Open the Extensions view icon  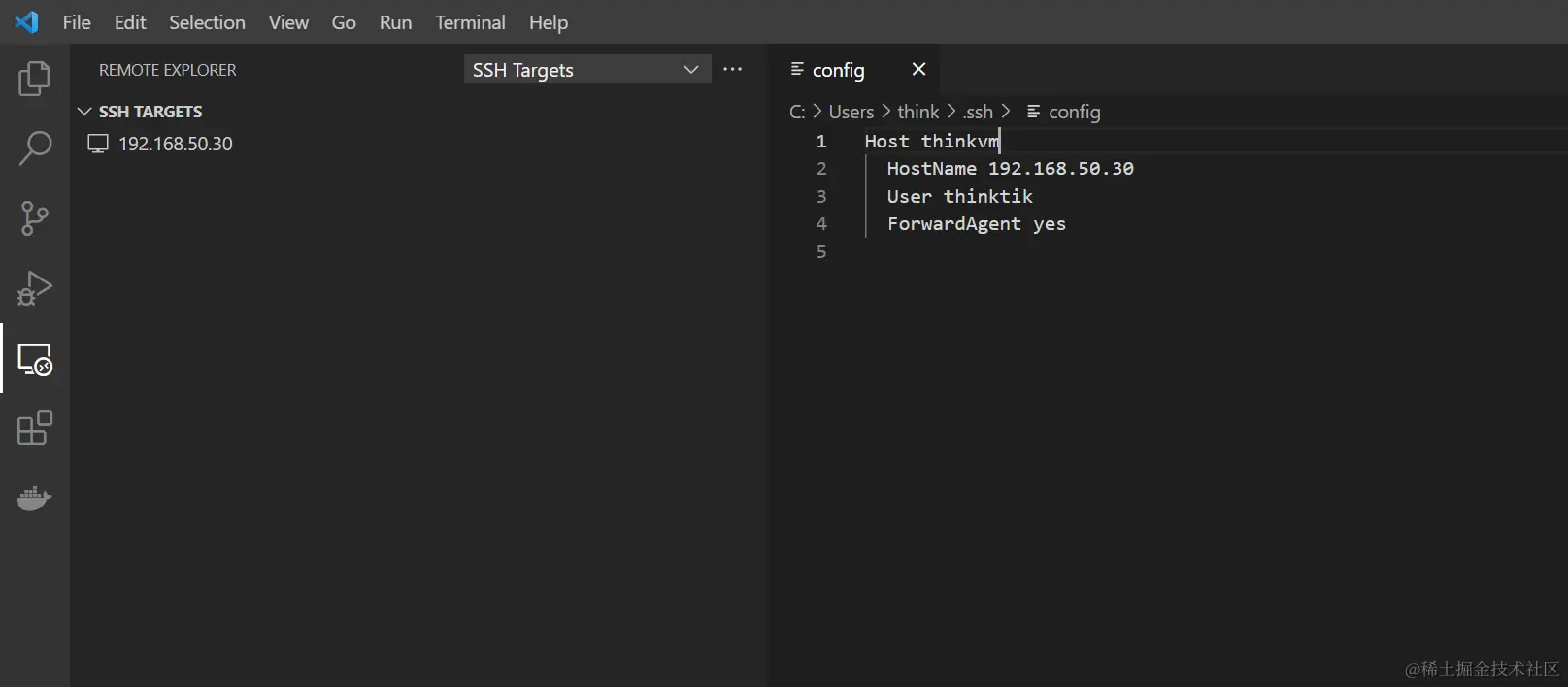coord(35,428)
